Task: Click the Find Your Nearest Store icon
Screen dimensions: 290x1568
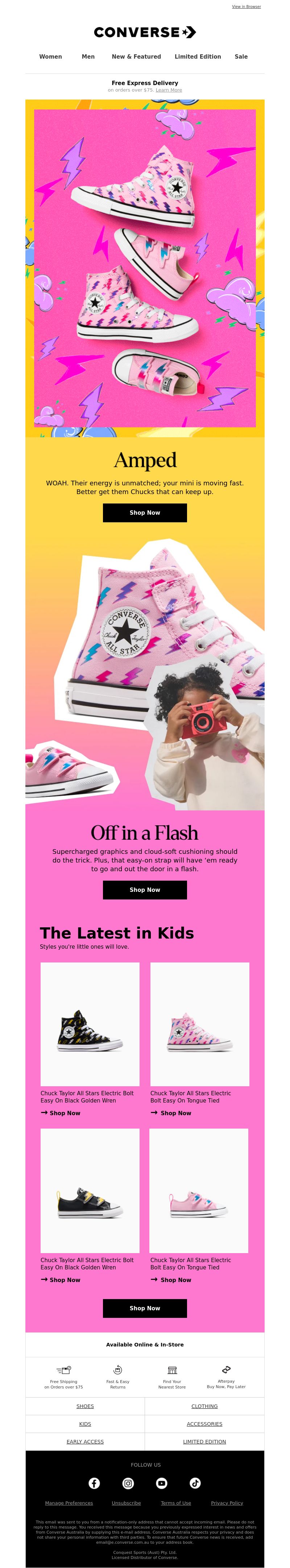Action: [x=172, y=1370]
